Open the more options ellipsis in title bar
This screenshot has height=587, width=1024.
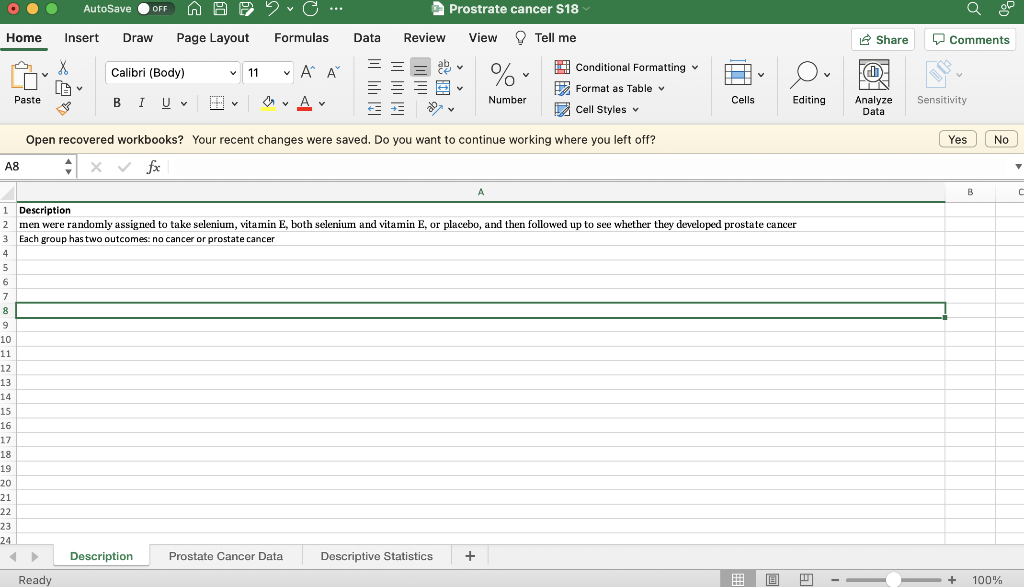tap(336, 8)
